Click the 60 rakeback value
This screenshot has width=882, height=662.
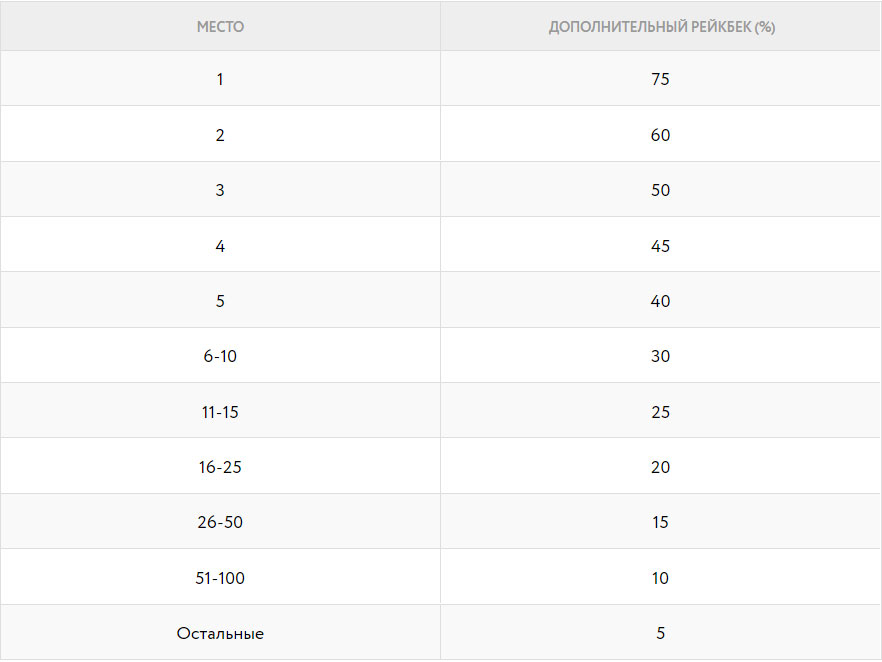pyautogui.click(x=660, y=135)
